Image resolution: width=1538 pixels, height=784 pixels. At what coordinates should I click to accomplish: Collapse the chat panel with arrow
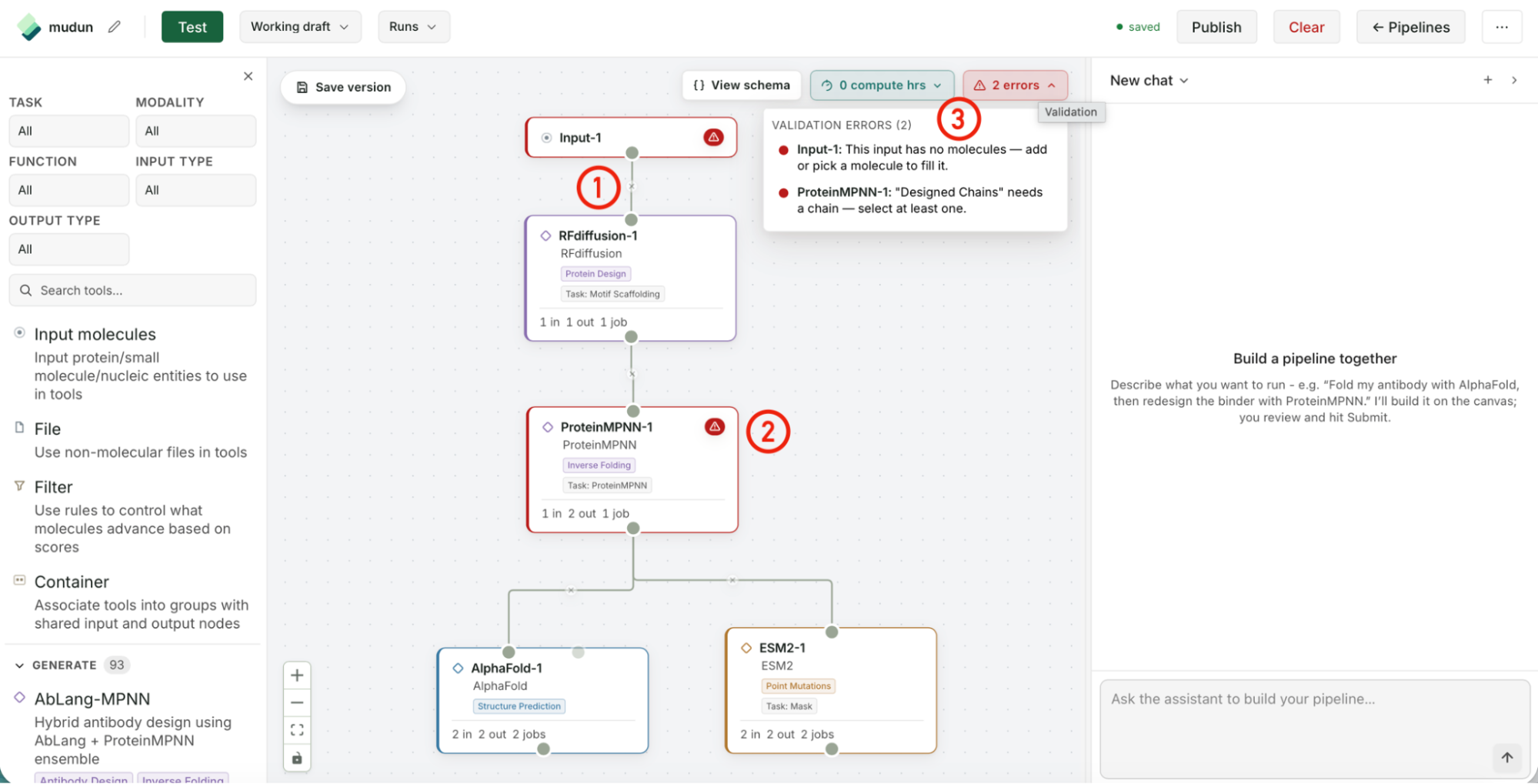coord(1514,80)
